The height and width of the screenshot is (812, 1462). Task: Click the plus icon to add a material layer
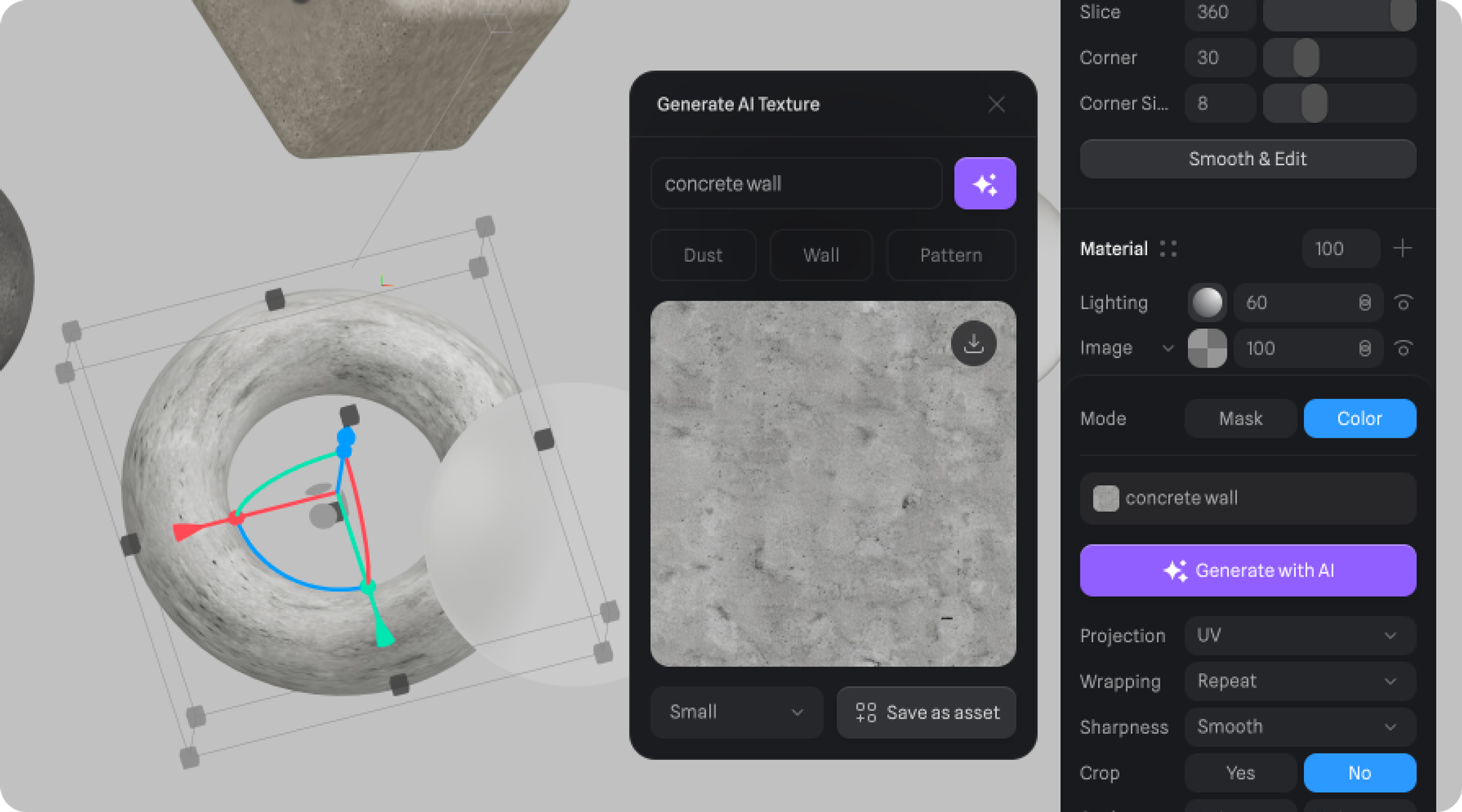tap(1402, 248)
